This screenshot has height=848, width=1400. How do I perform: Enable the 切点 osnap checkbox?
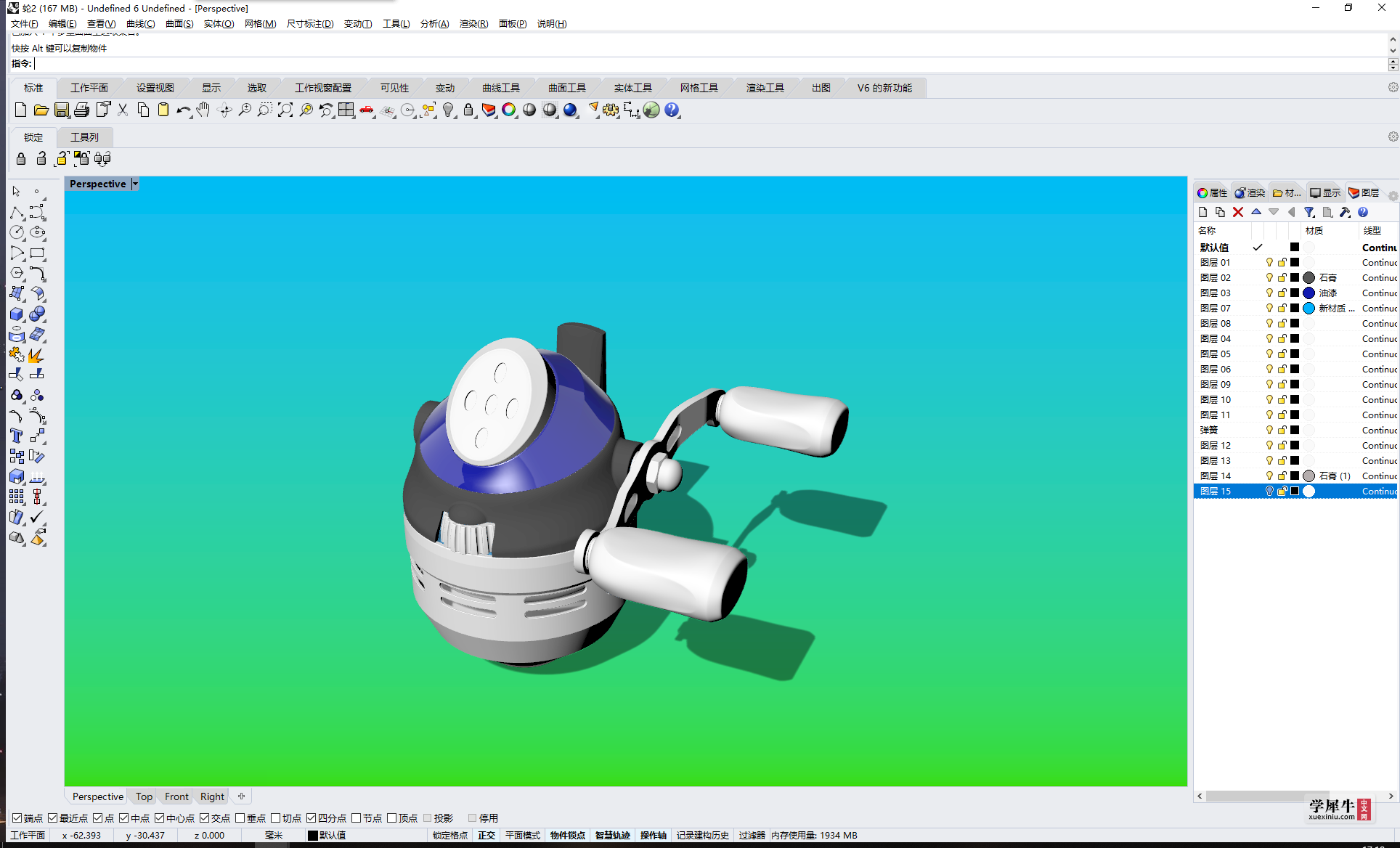tap(275, 818)
